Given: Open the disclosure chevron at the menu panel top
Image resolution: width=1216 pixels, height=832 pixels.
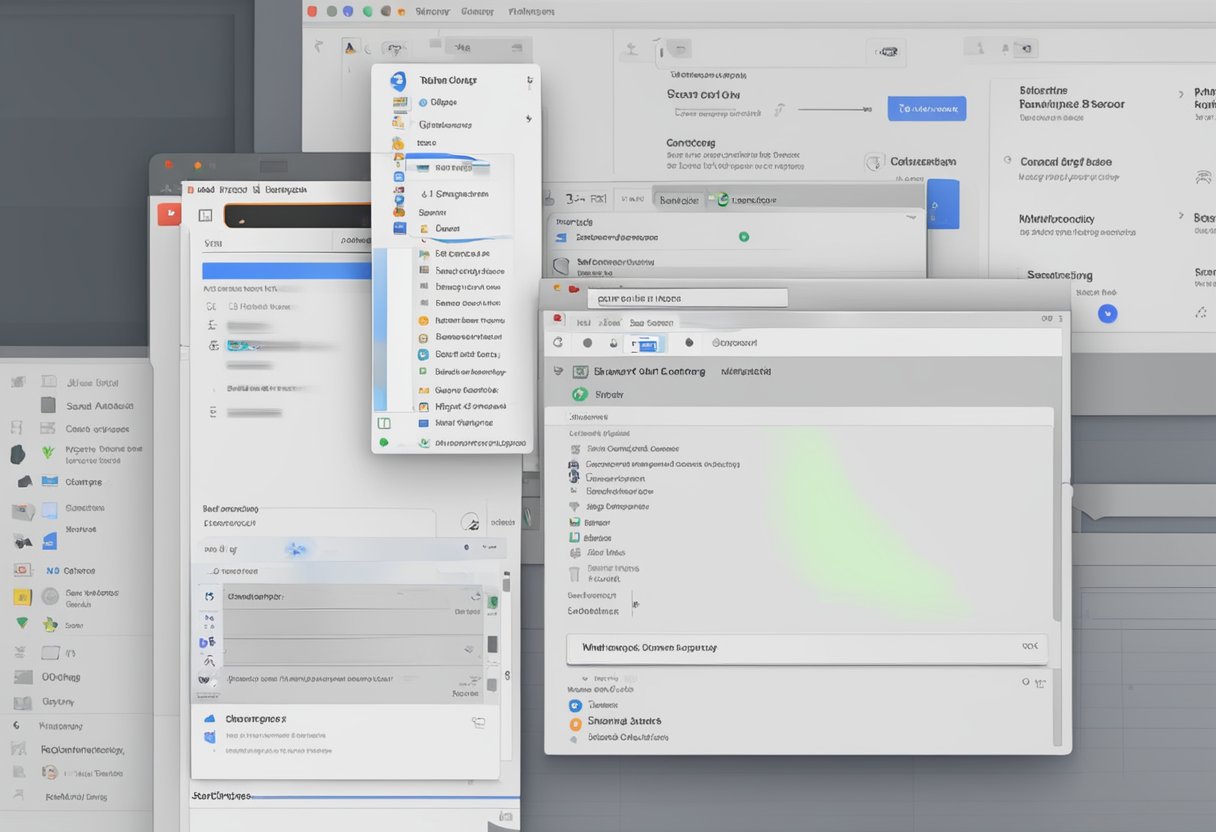Looking at the screenshot, I should (530, 82).
